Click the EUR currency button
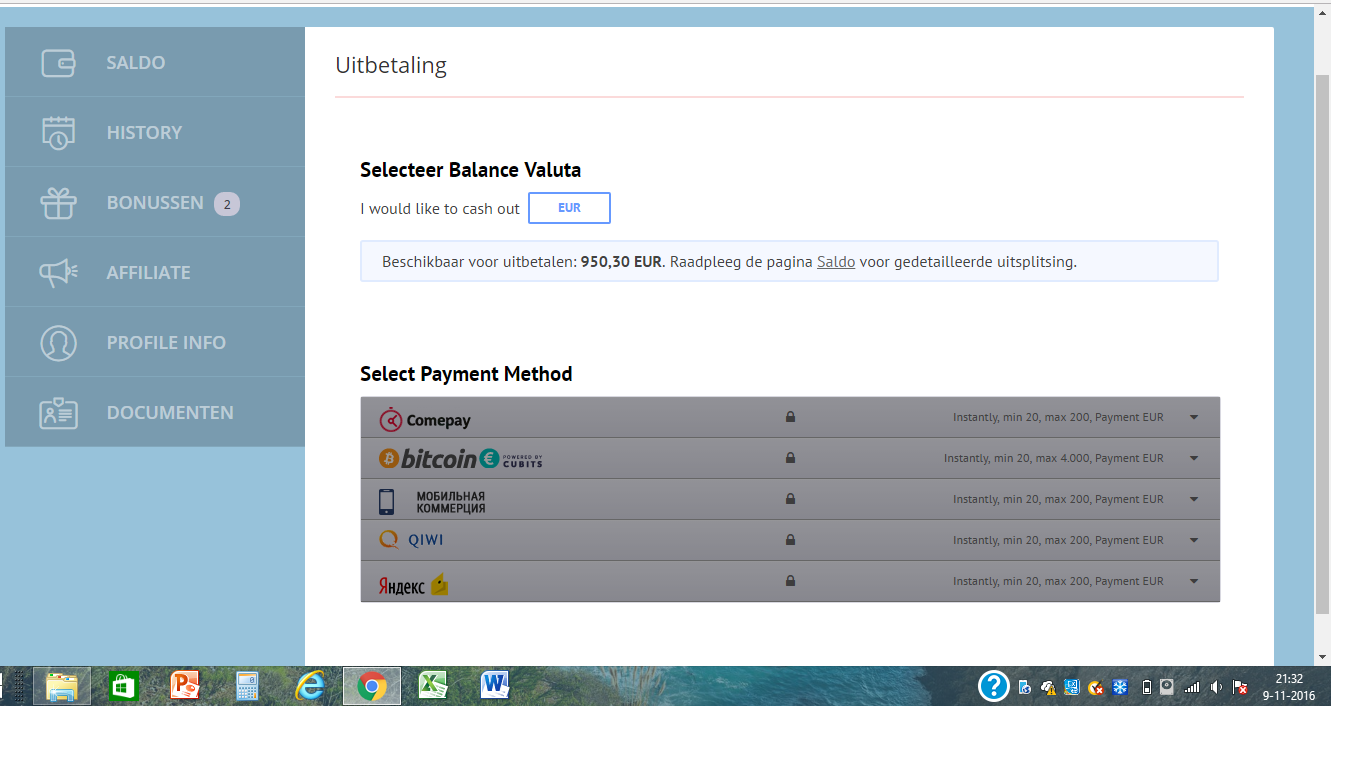 coord(569,208)
